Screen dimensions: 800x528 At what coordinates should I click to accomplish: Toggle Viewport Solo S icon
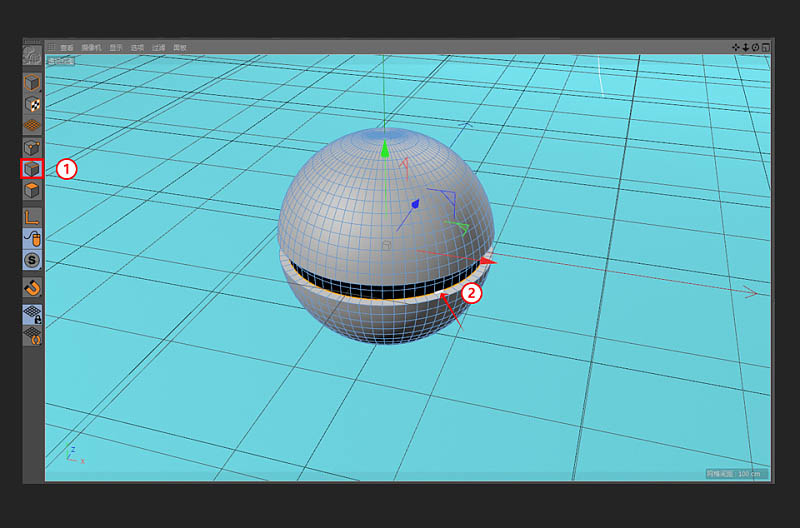[x=32, y=260]
